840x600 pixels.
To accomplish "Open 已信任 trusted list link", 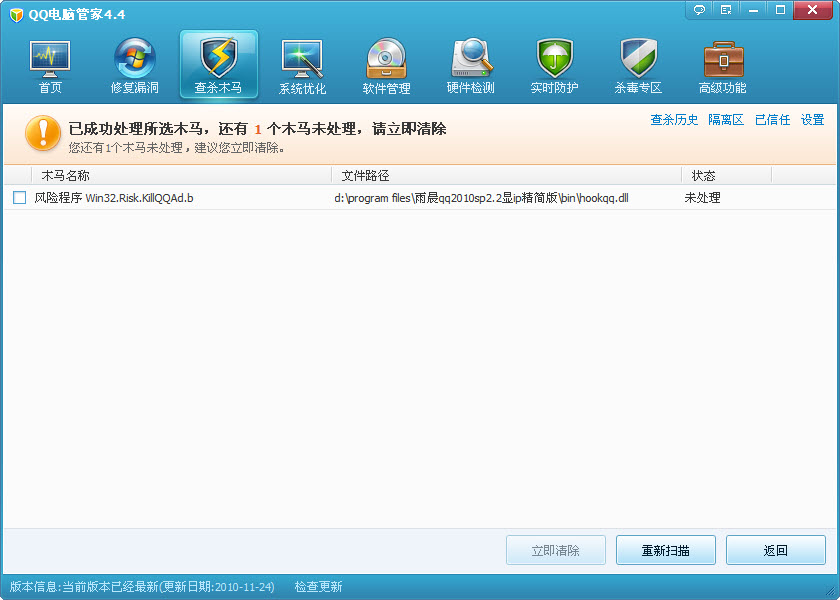I will (772, 120).
